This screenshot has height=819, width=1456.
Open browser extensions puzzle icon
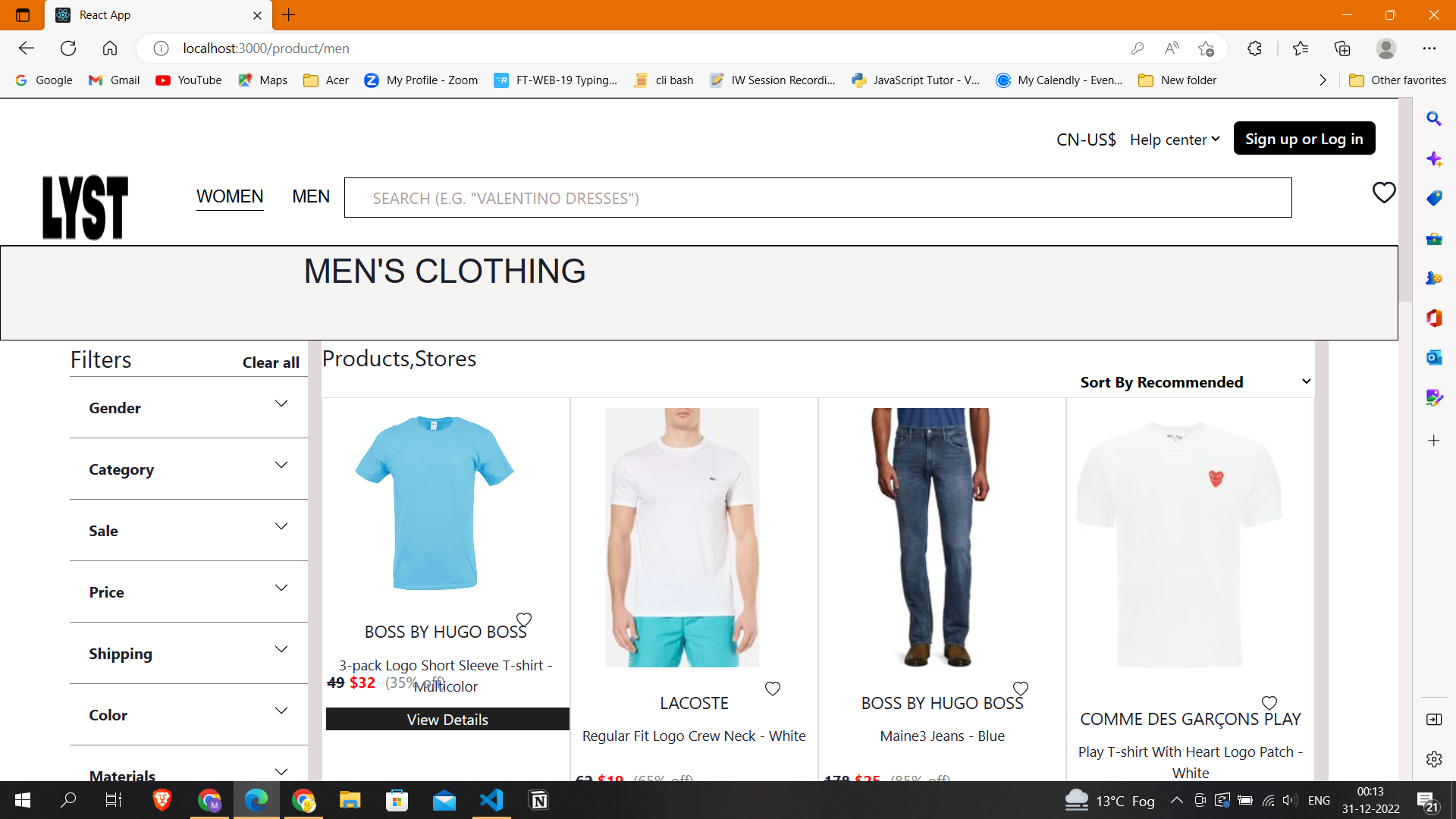pos(1254,49)
